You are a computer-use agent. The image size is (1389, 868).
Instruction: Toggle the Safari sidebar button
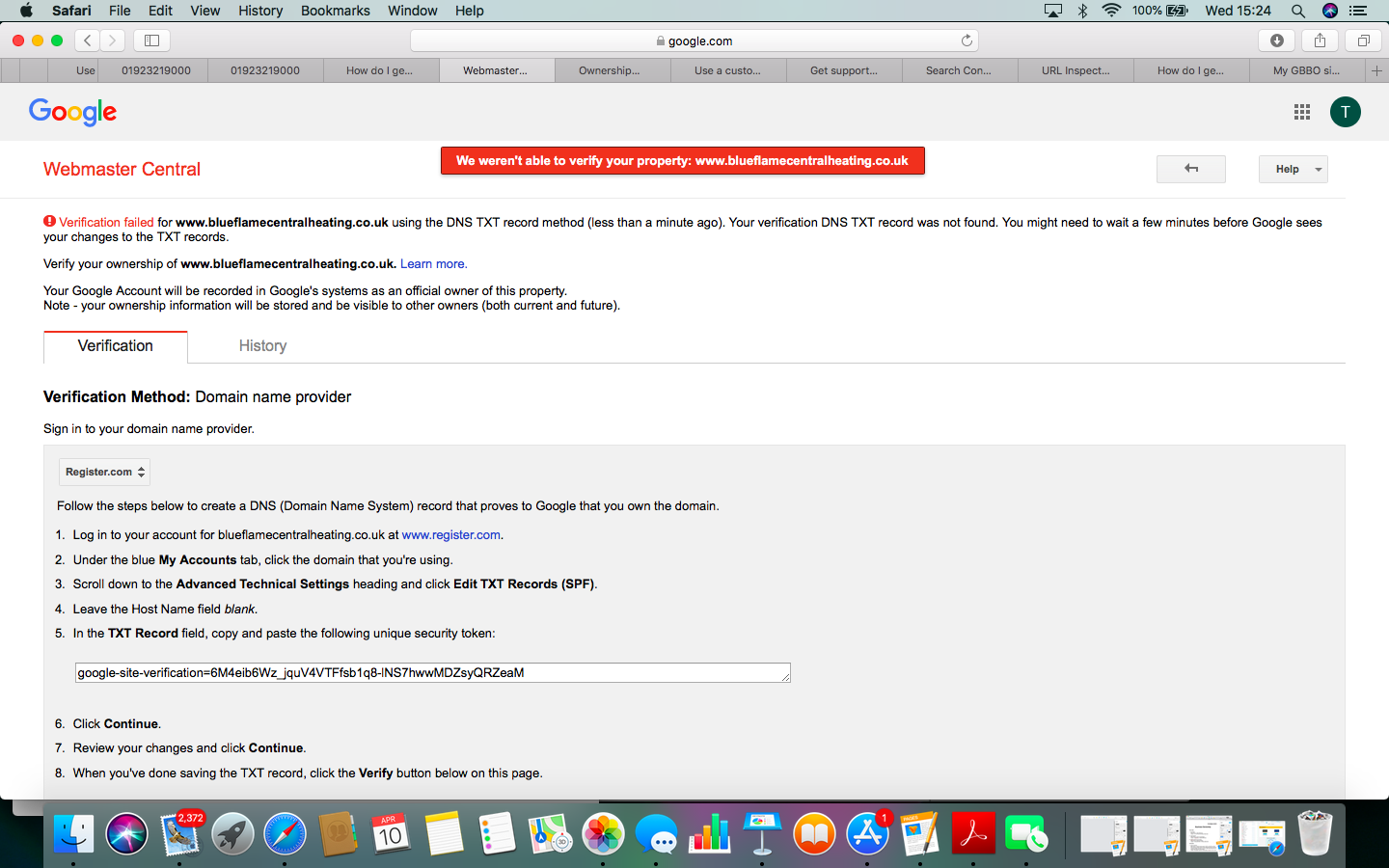[x=151, y=41]
